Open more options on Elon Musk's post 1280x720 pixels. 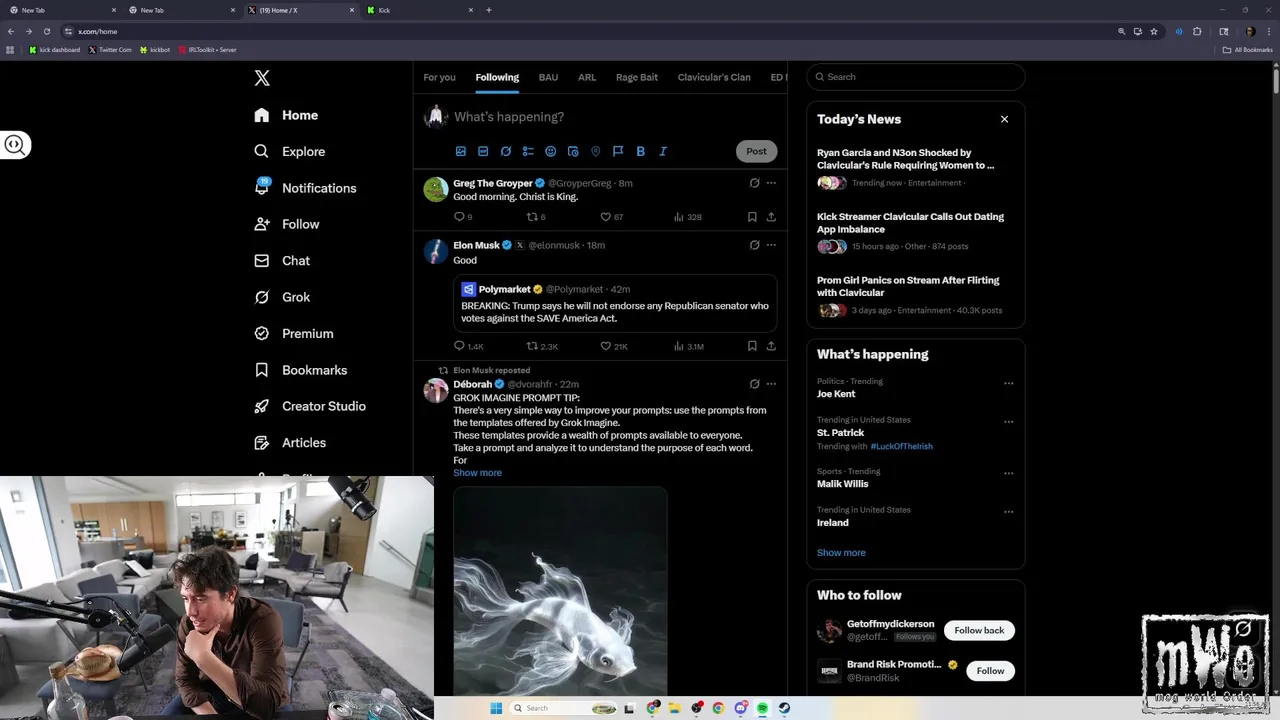coord(771,245)
